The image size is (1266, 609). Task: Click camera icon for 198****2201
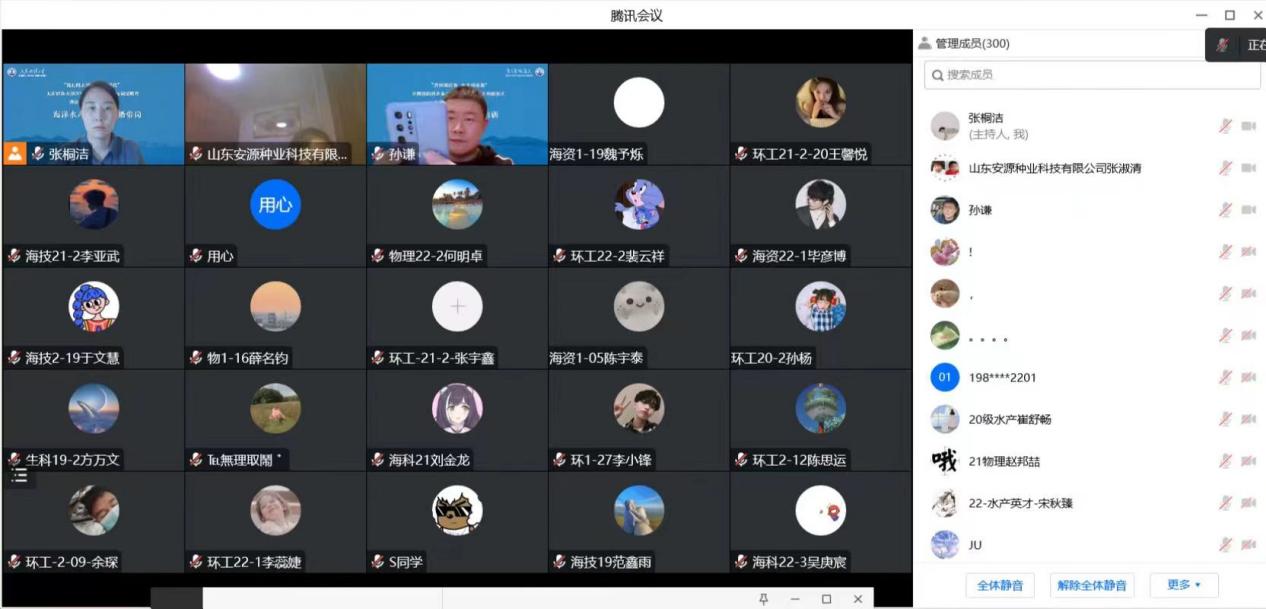1248,377
